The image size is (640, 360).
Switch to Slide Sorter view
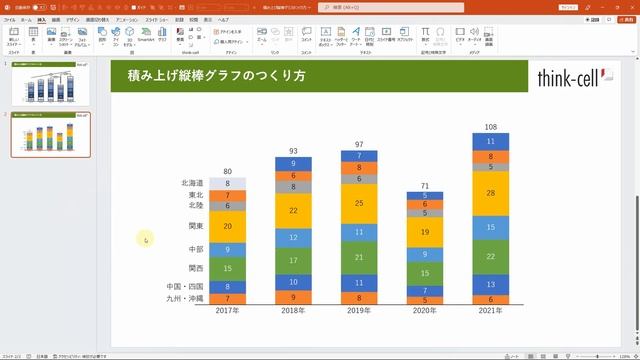tap(543, 356)
